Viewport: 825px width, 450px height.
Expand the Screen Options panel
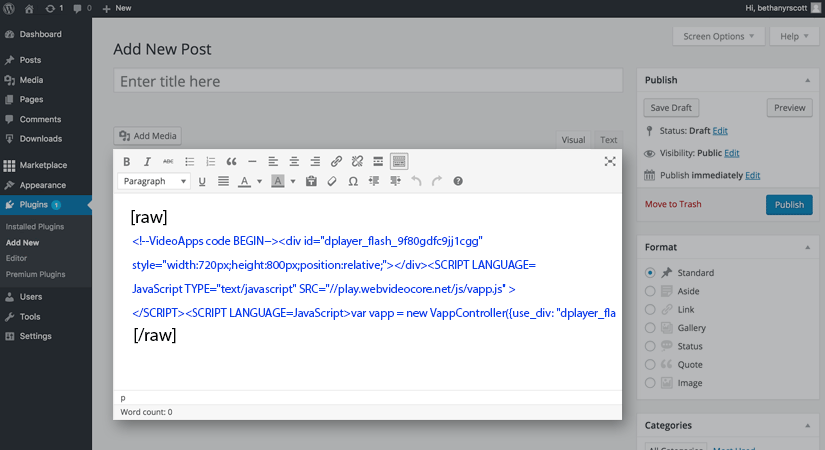pyautogui.click(x=718, y=36)
